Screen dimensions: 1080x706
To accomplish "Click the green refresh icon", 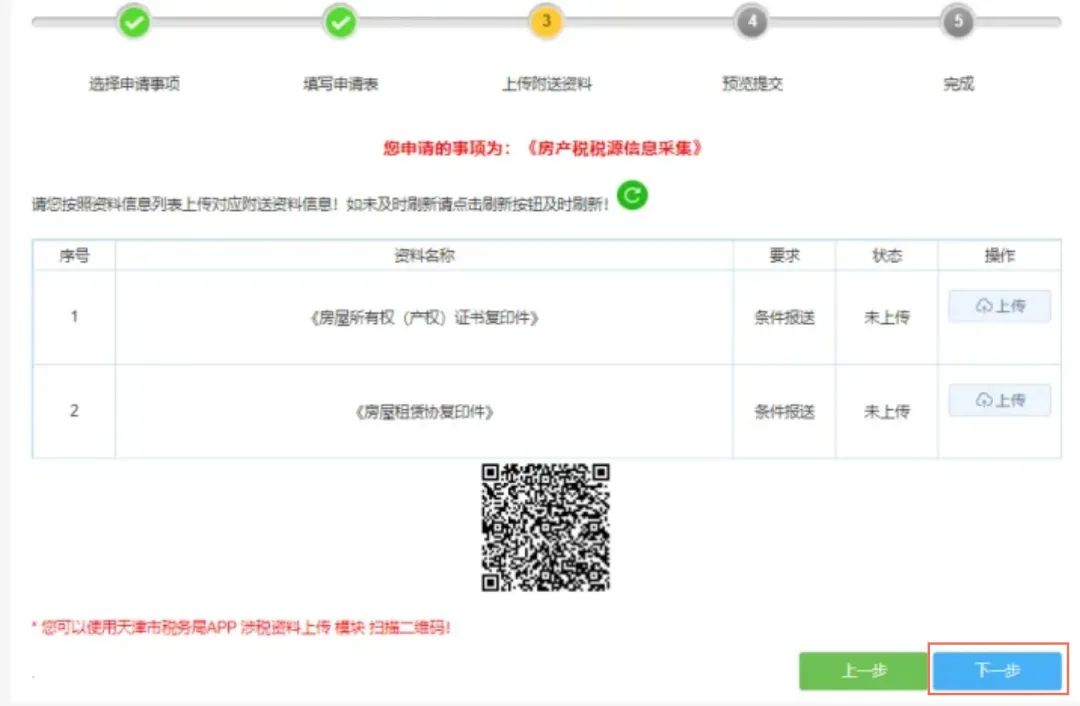I will point(632,195).
